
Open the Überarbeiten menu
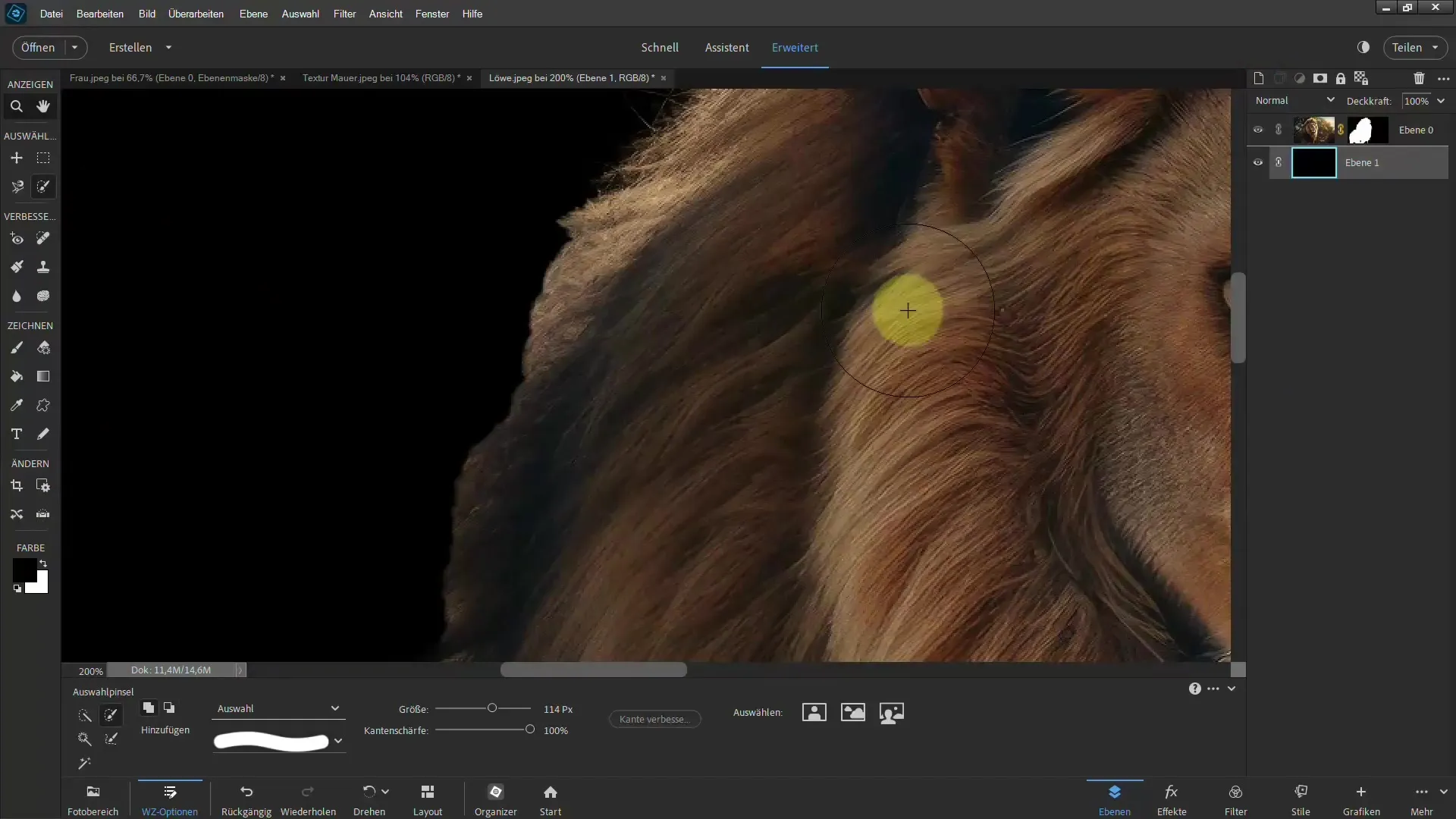pos(196,14)
